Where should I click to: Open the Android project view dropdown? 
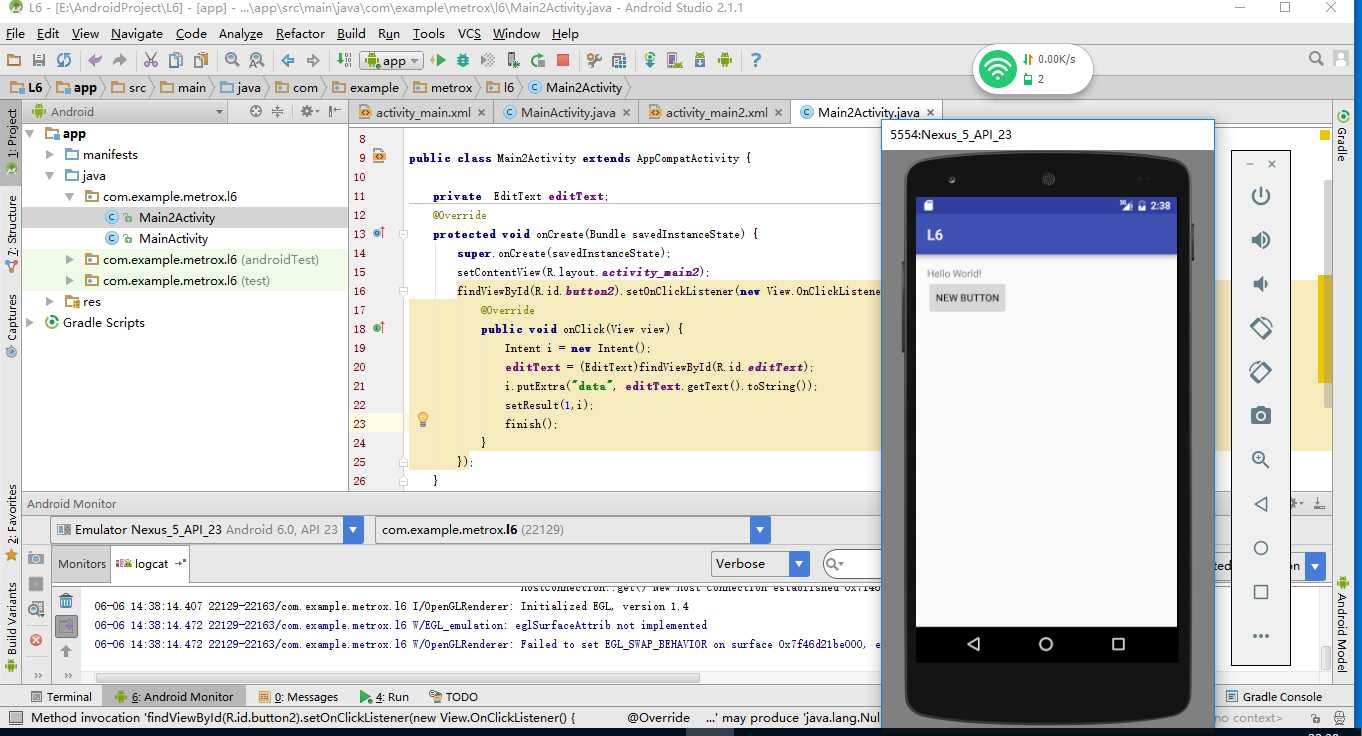(x=129, y=111)
